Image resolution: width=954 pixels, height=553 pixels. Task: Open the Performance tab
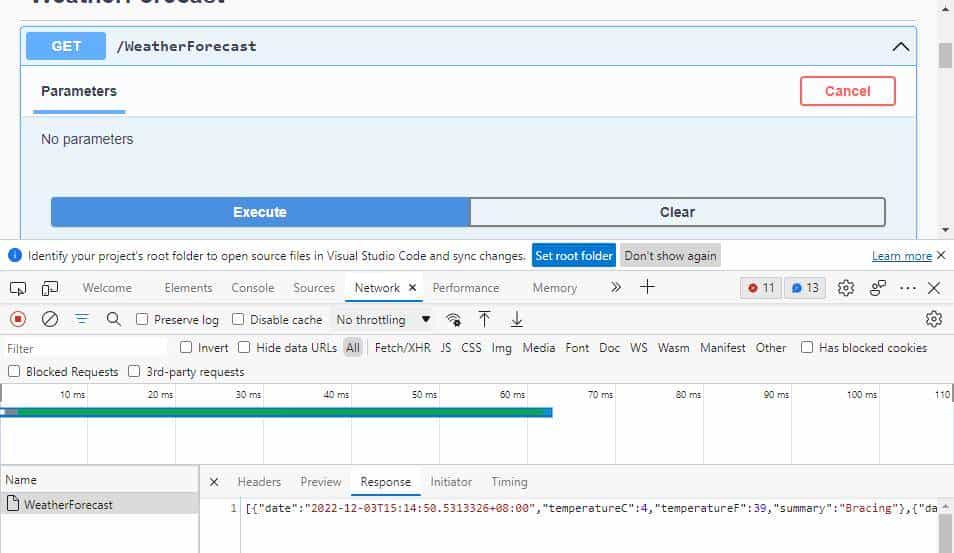pos(465,288)
